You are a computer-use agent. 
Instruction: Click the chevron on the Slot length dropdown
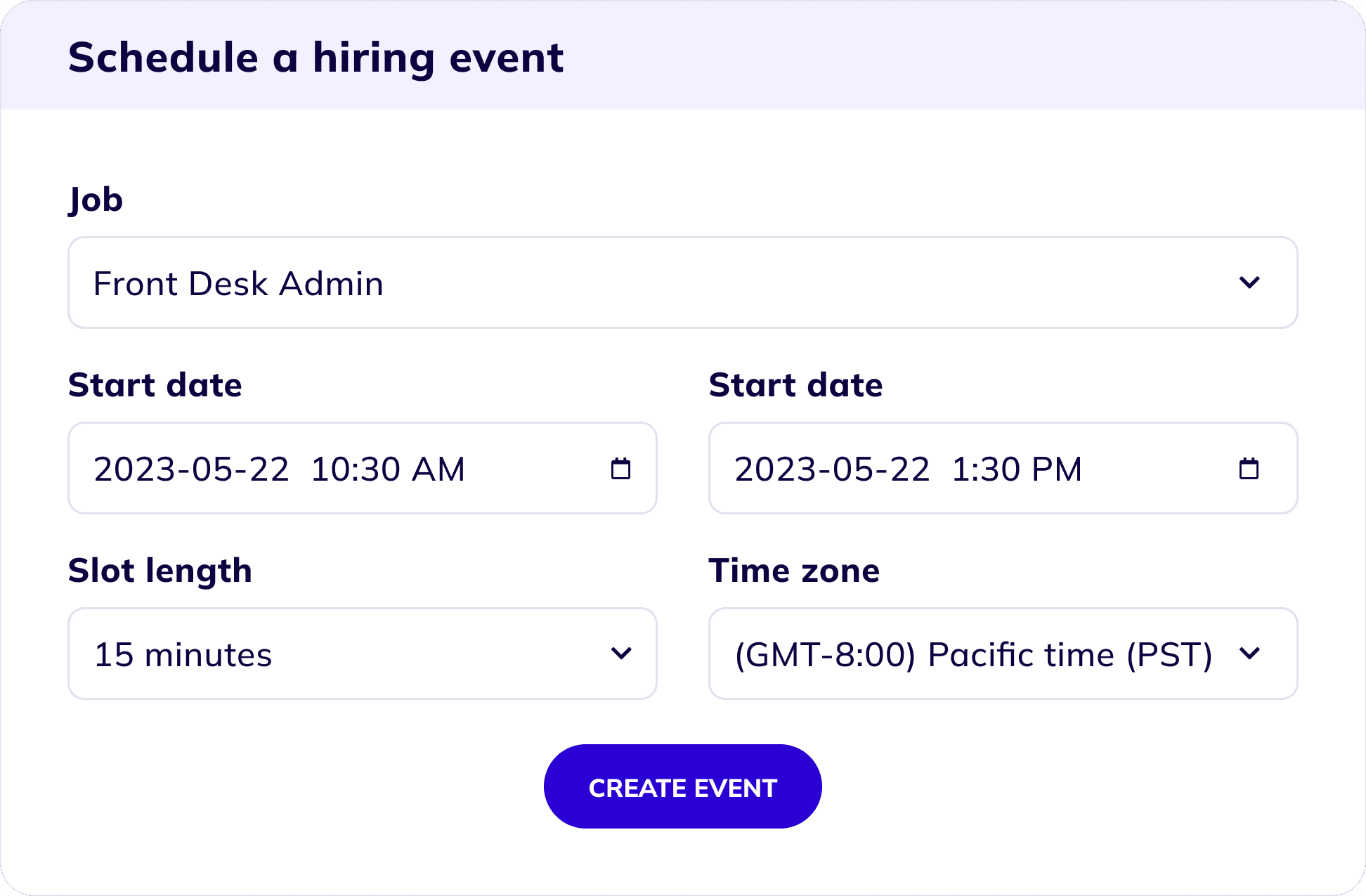[621, 654]
